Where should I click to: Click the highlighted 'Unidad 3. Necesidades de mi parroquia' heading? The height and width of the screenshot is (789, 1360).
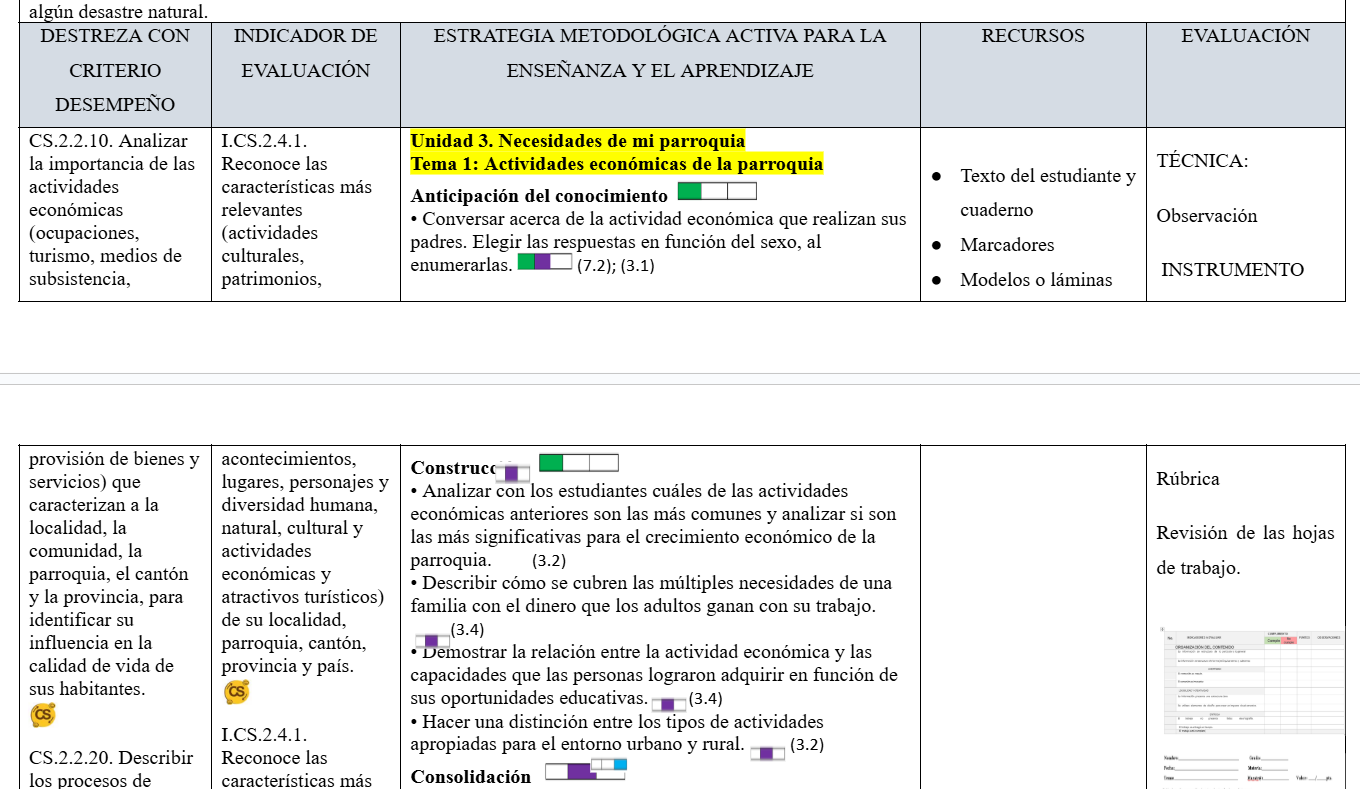[578, 141]
